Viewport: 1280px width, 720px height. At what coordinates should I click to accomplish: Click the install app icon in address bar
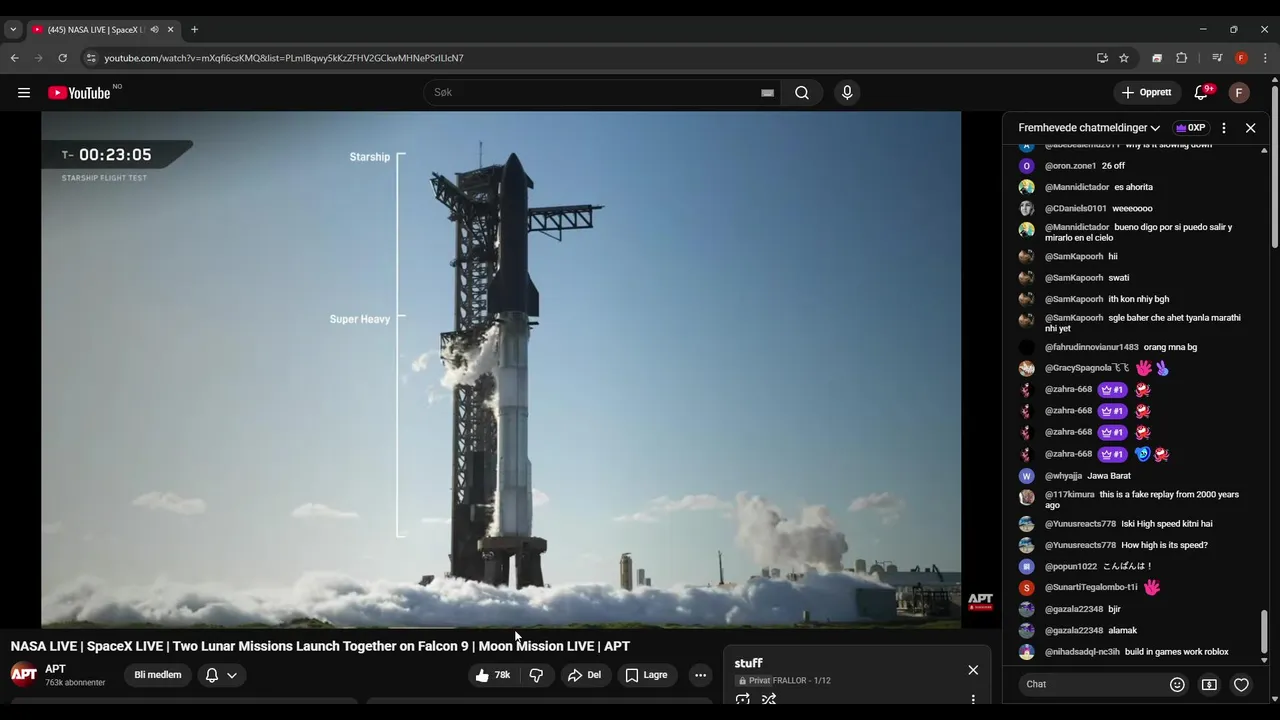coord(1102,58)
